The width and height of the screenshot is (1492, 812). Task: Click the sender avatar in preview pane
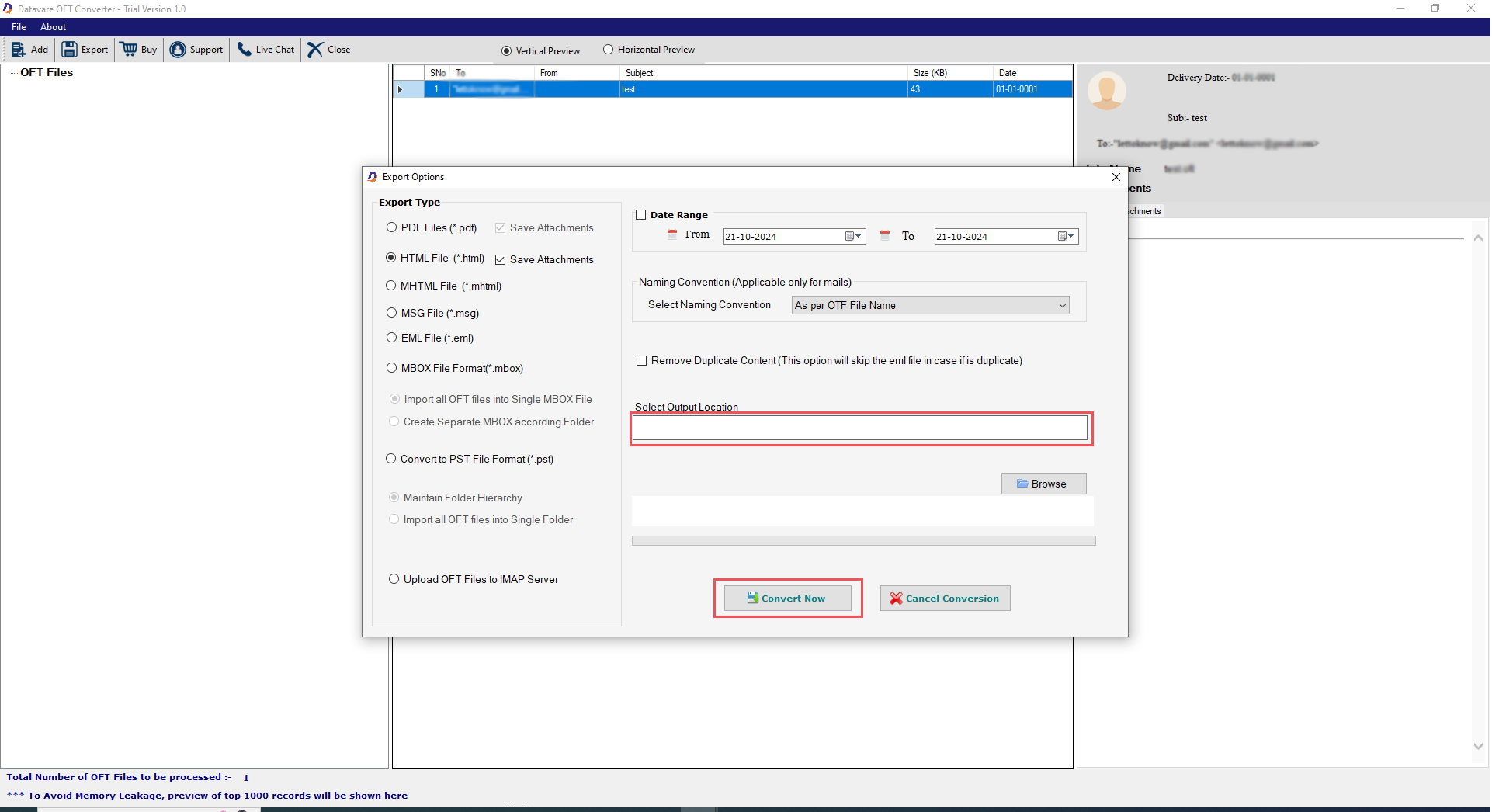1107,91
